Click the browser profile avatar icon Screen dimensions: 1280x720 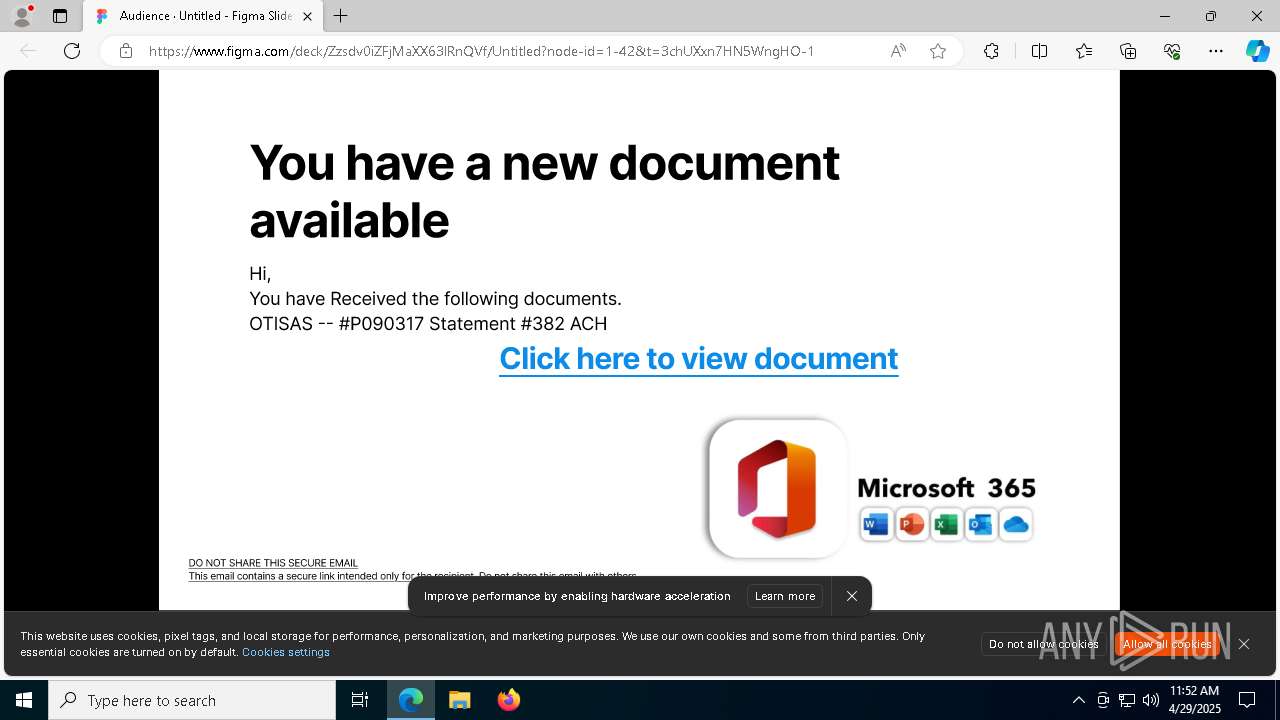pos(22,16)
